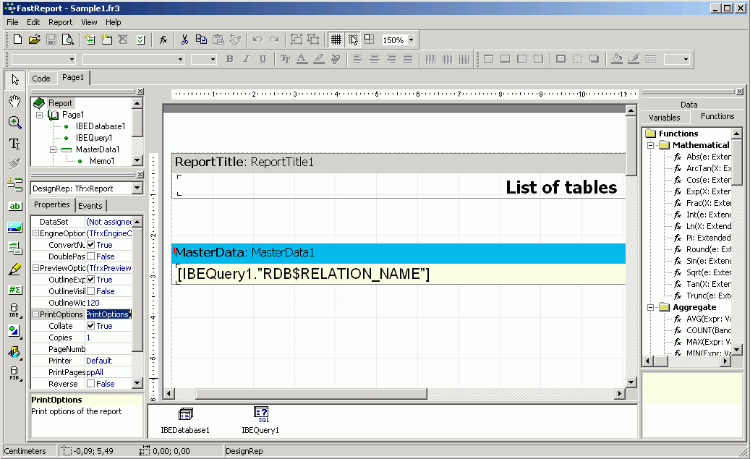
Task: Select the Hand tool
Action: (14, 100)
